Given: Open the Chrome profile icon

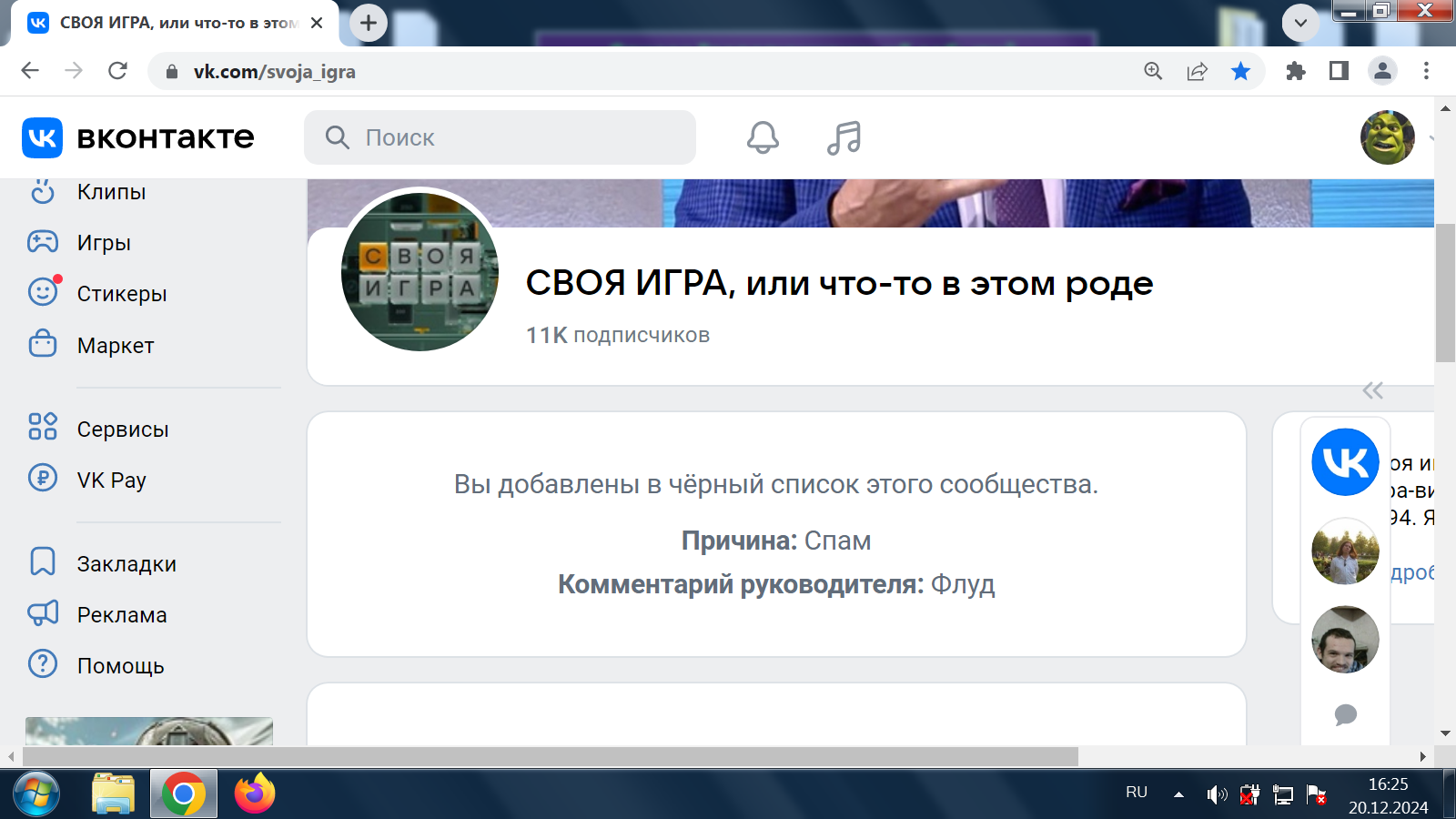Looking at the screenshot, I should 1382,71.
